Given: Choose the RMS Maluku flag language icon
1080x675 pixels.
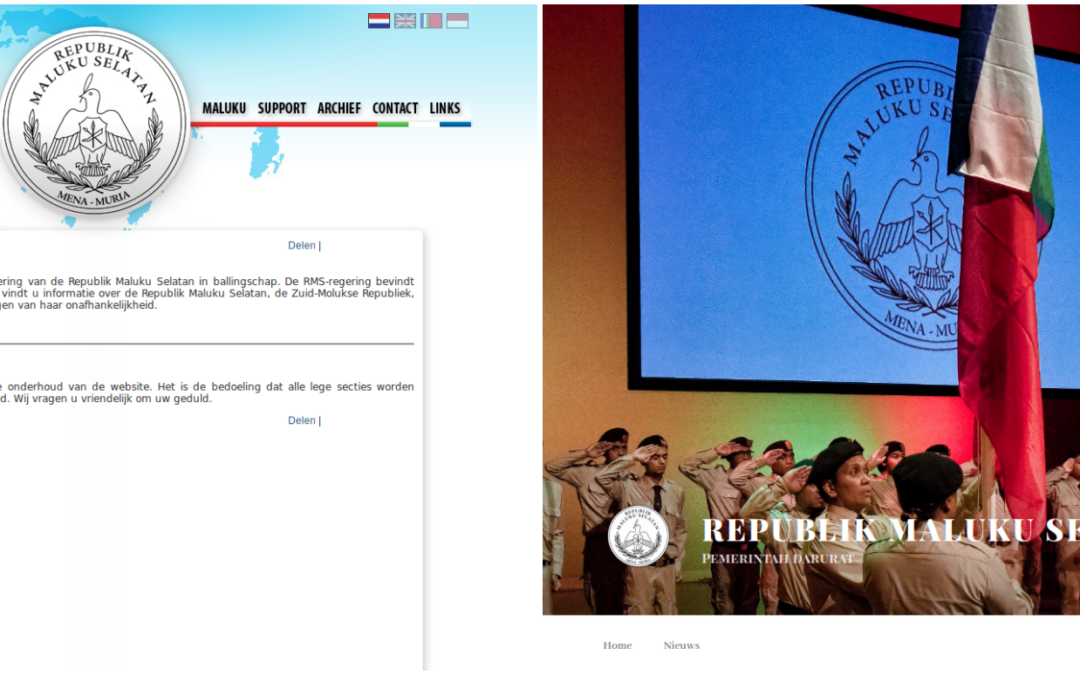Looking at the screenshot, I should 431,21.
